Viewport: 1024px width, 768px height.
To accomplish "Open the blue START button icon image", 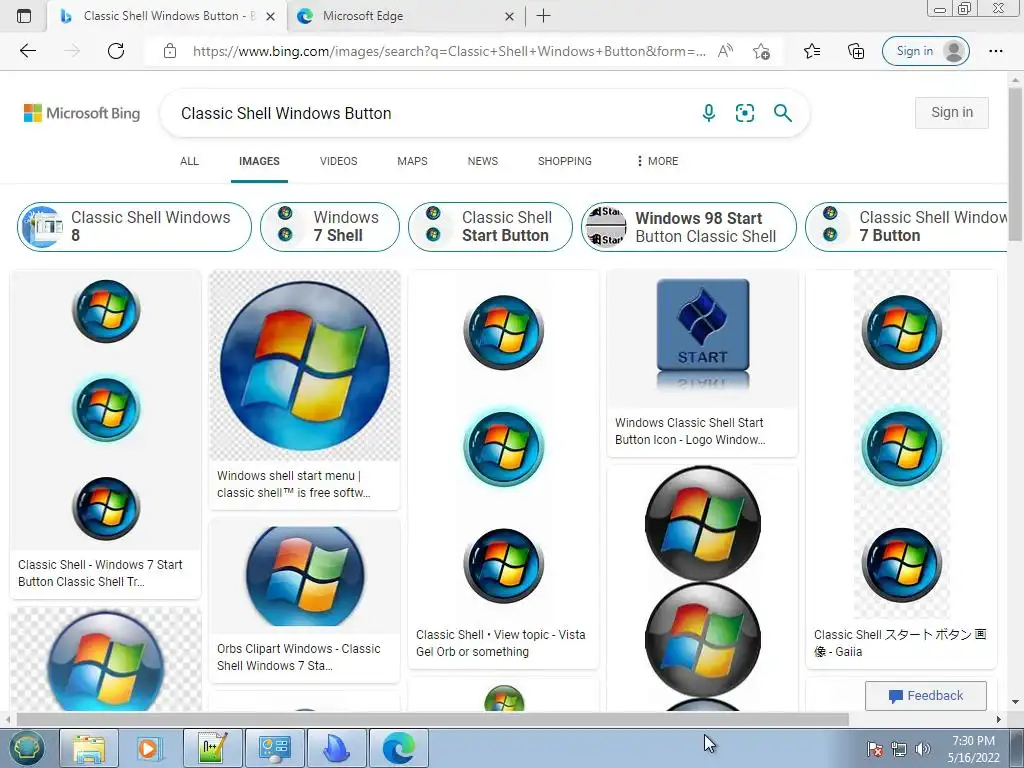I will (702, 338).
